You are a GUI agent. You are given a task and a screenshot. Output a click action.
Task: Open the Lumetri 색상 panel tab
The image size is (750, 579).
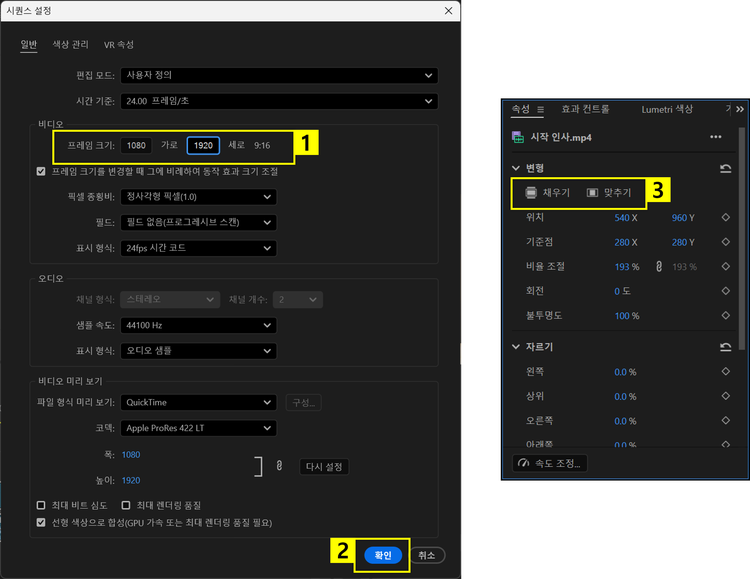667,109
